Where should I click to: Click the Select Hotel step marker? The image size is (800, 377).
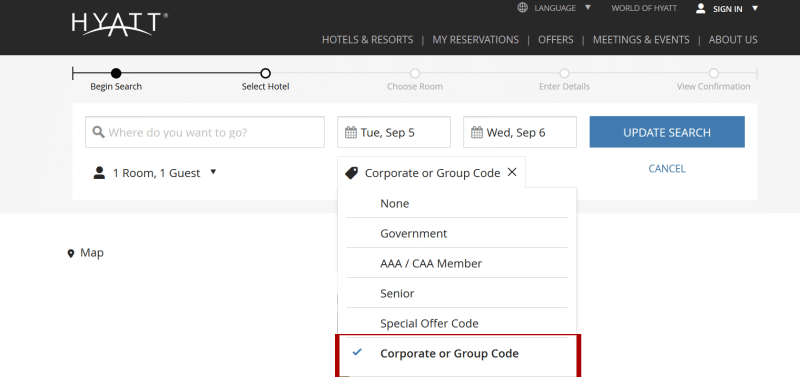tap(265, 73)
